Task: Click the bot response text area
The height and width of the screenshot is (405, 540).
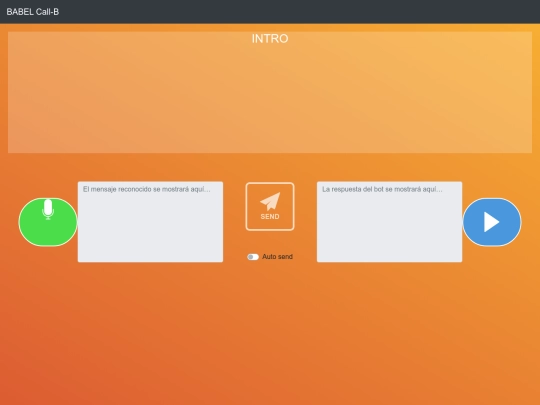Action: click(x=390, y=222)
